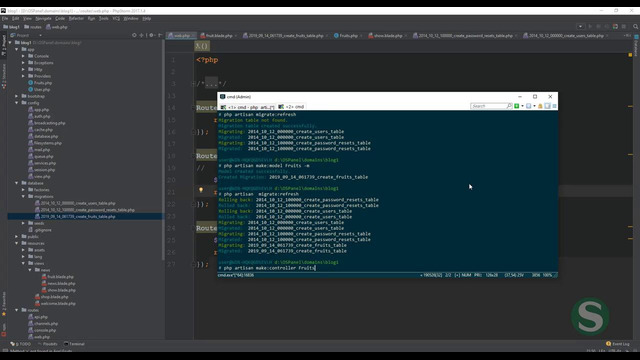The height and width of the screenshot is (360, 640).
Task: Open the Database tool window side tab
Action: (636, 46)
